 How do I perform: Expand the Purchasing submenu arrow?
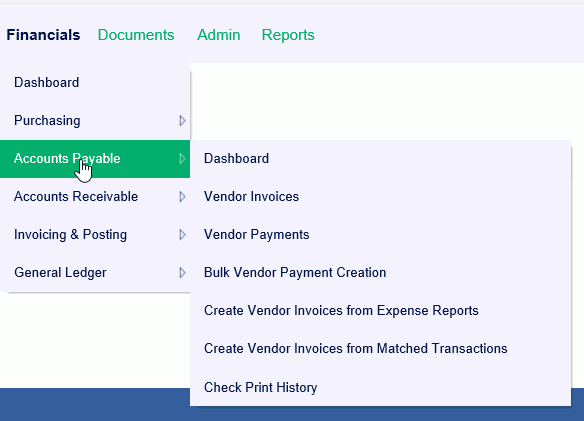(x=182, y=121)
